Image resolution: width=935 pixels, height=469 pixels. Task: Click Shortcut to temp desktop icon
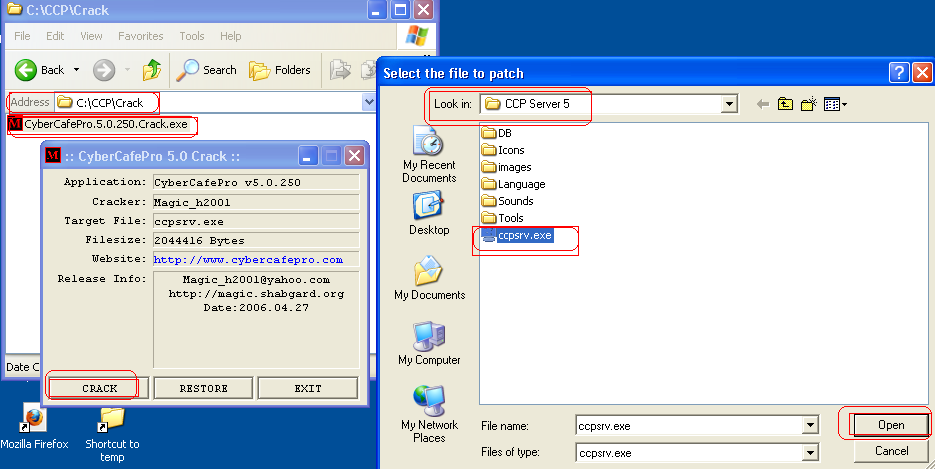tap(112, 434)
